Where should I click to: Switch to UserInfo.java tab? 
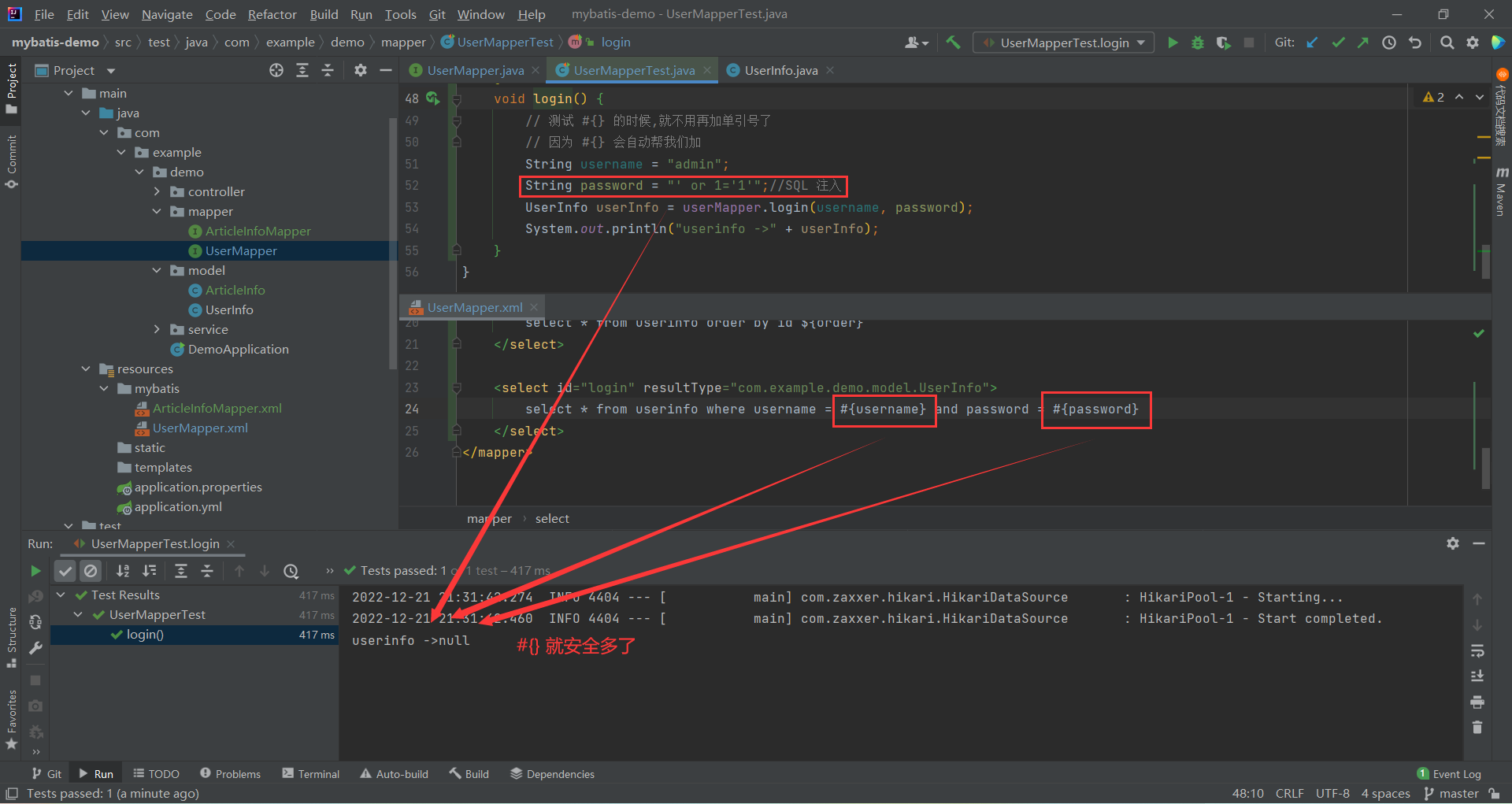point(780,70)
